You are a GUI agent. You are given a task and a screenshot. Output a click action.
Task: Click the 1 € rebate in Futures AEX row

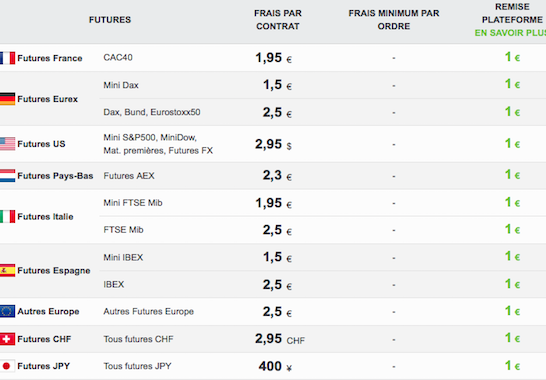point(512,175)
